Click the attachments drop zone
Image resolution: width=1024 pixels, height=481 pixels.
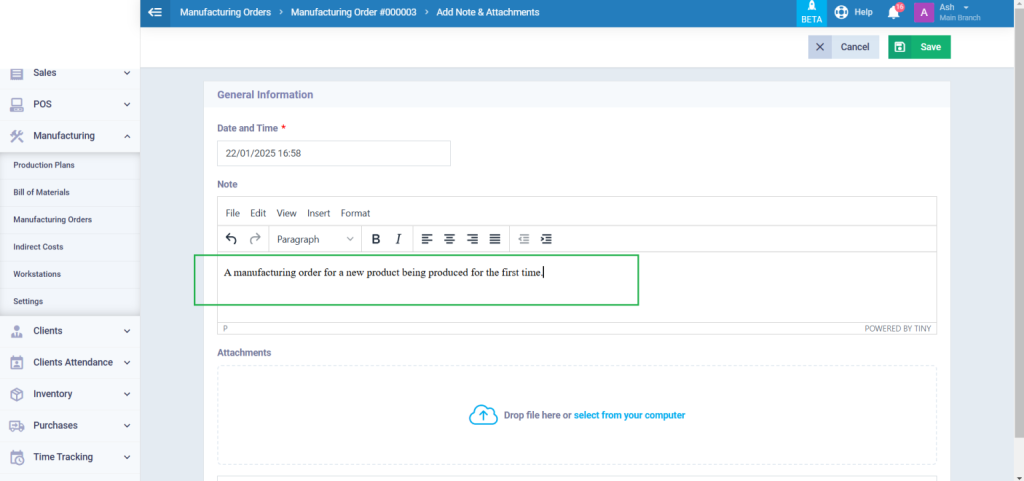pos(577,415)
